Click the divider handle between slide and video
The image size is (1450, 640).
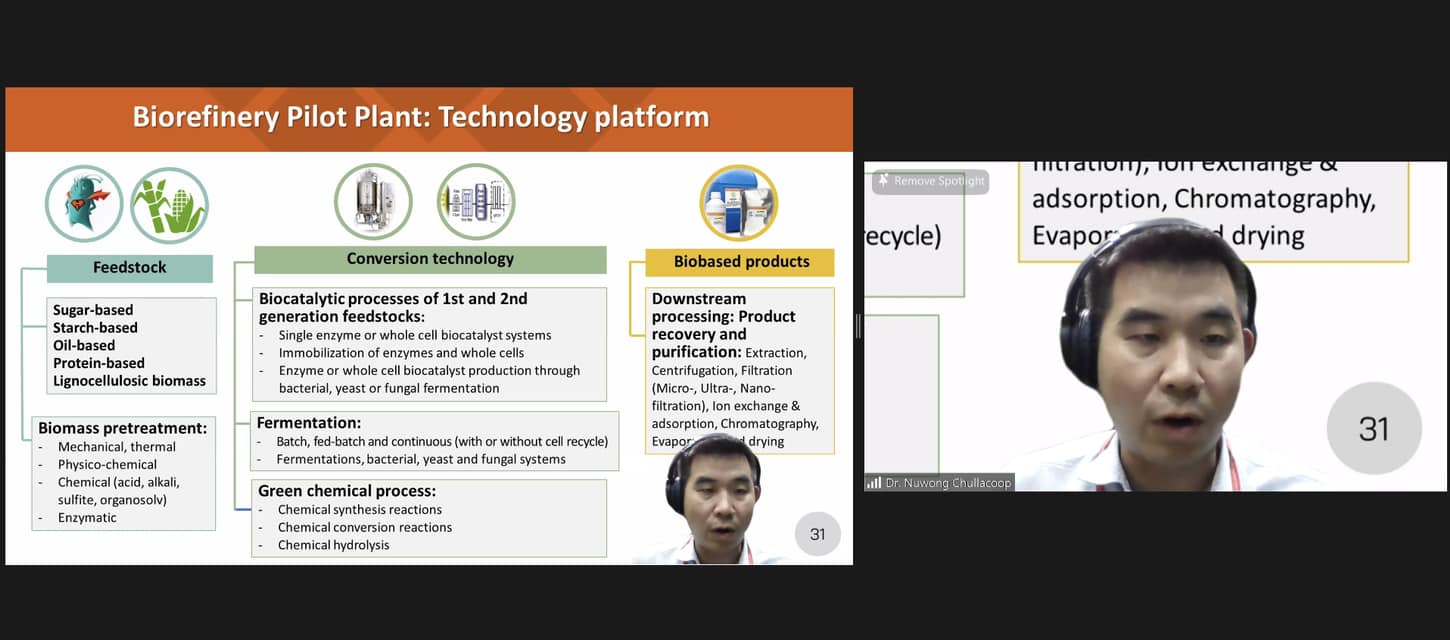pos(858,326)
